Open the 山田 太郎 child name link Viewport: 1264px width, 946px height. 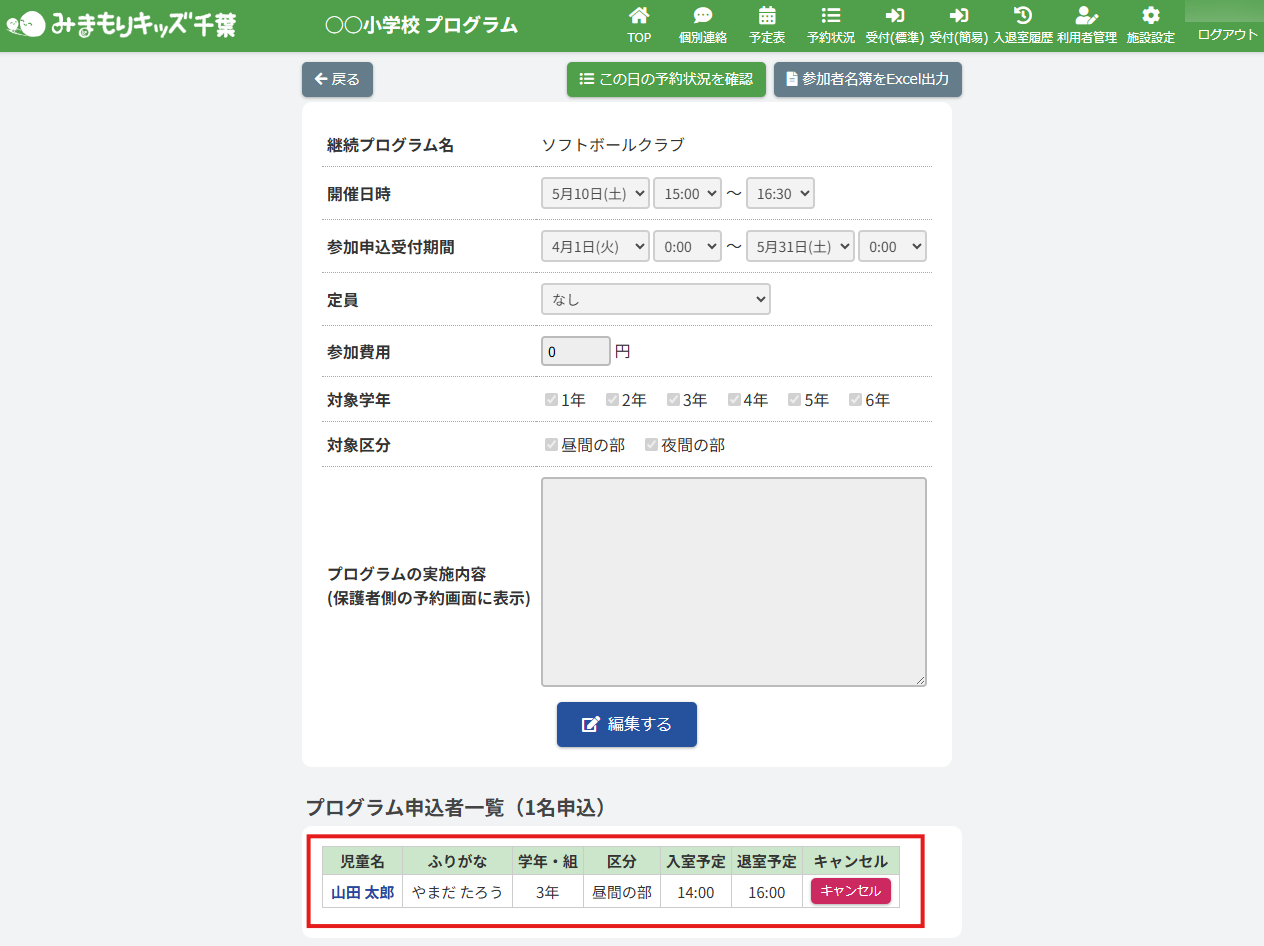click(x=362, y=892)
